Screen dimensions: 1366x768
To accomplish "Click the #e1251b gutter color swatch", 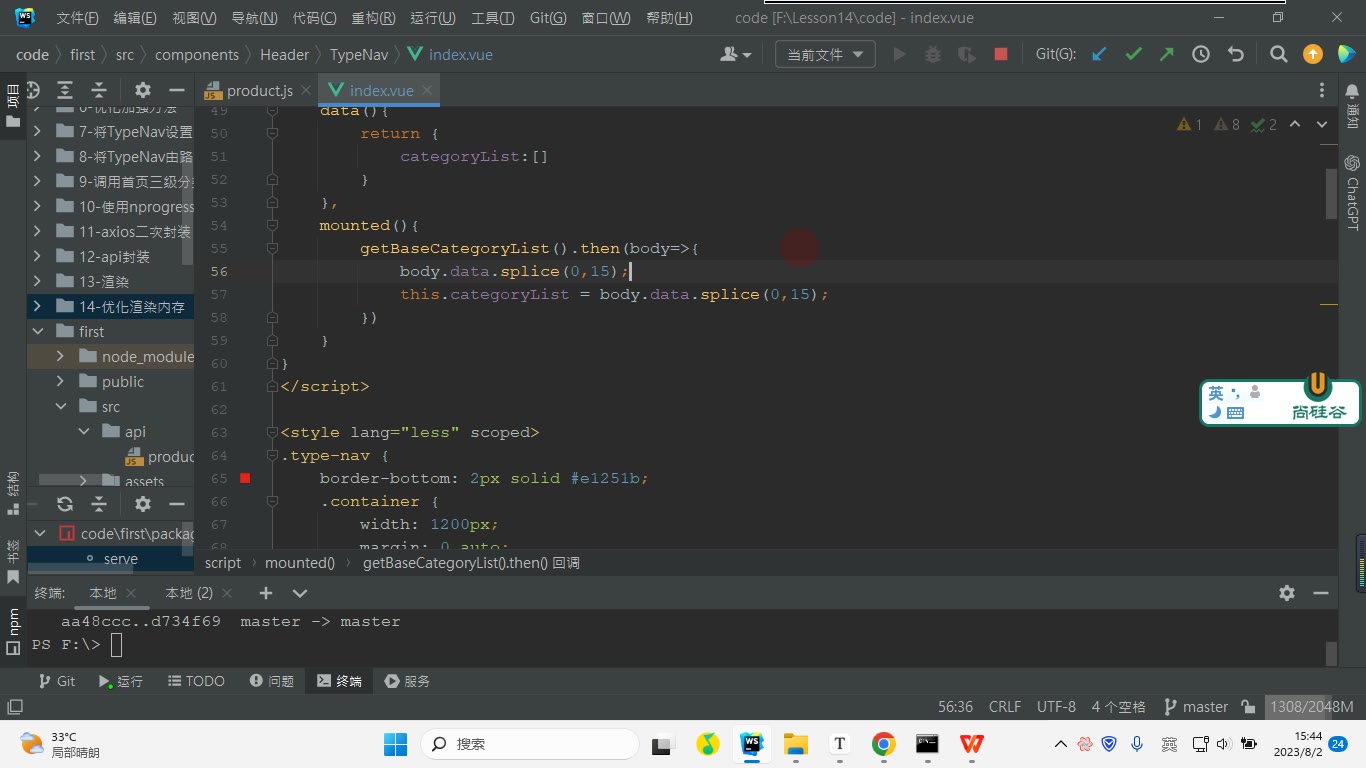I will tap(245, 479).
